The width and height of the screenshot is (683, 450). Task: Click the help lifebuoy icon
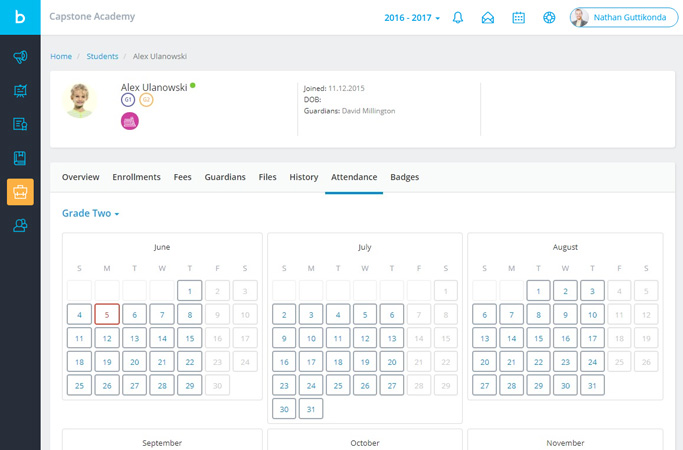[549, 18]
